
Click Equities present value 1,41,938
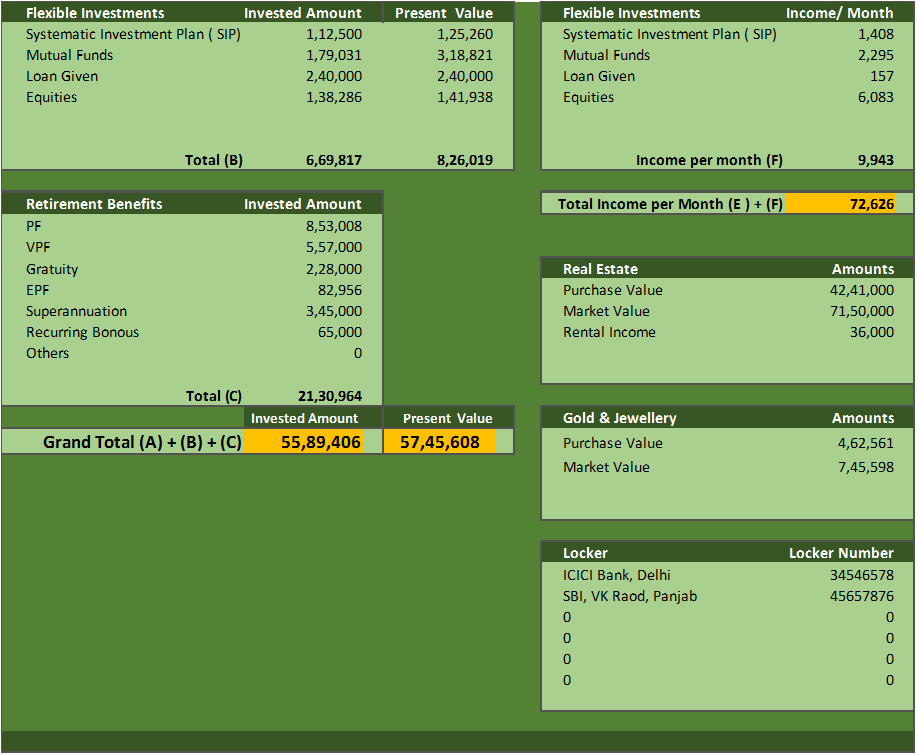tap(465, 98)
